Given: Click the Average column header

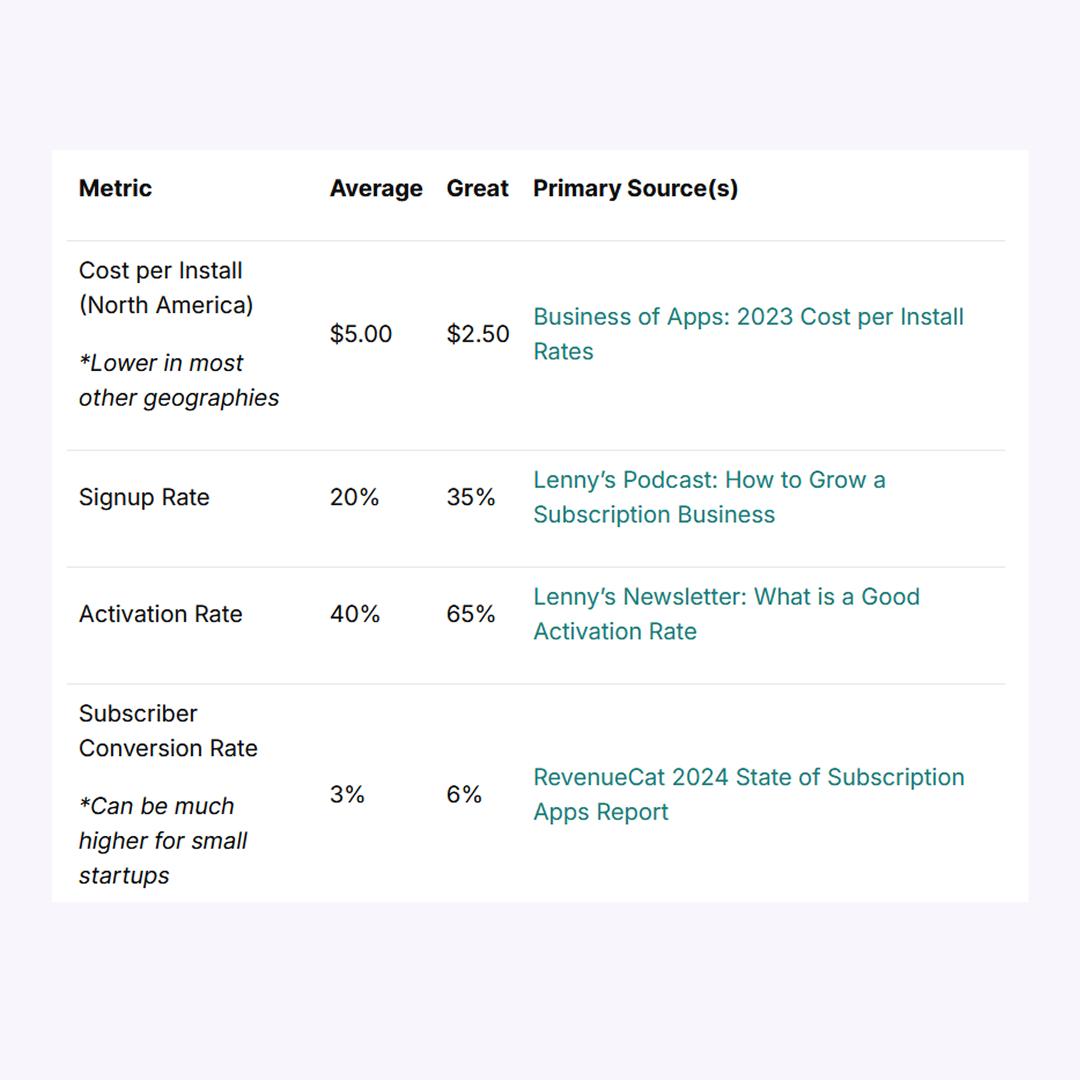Looking at the screenshot, I should (376, 188).
